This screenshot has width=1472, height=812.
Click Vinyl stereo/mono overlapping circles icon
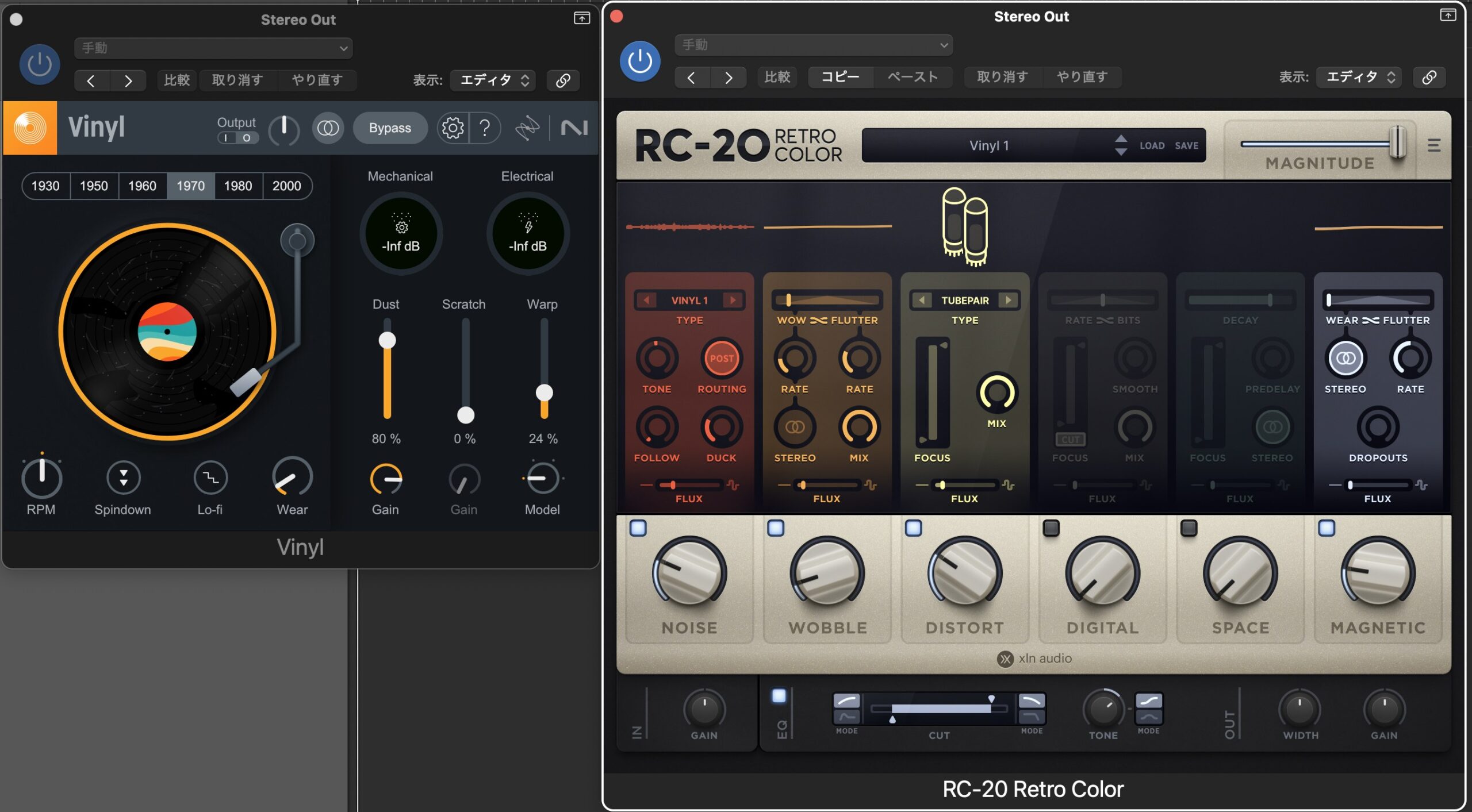(x=328, y=128)
